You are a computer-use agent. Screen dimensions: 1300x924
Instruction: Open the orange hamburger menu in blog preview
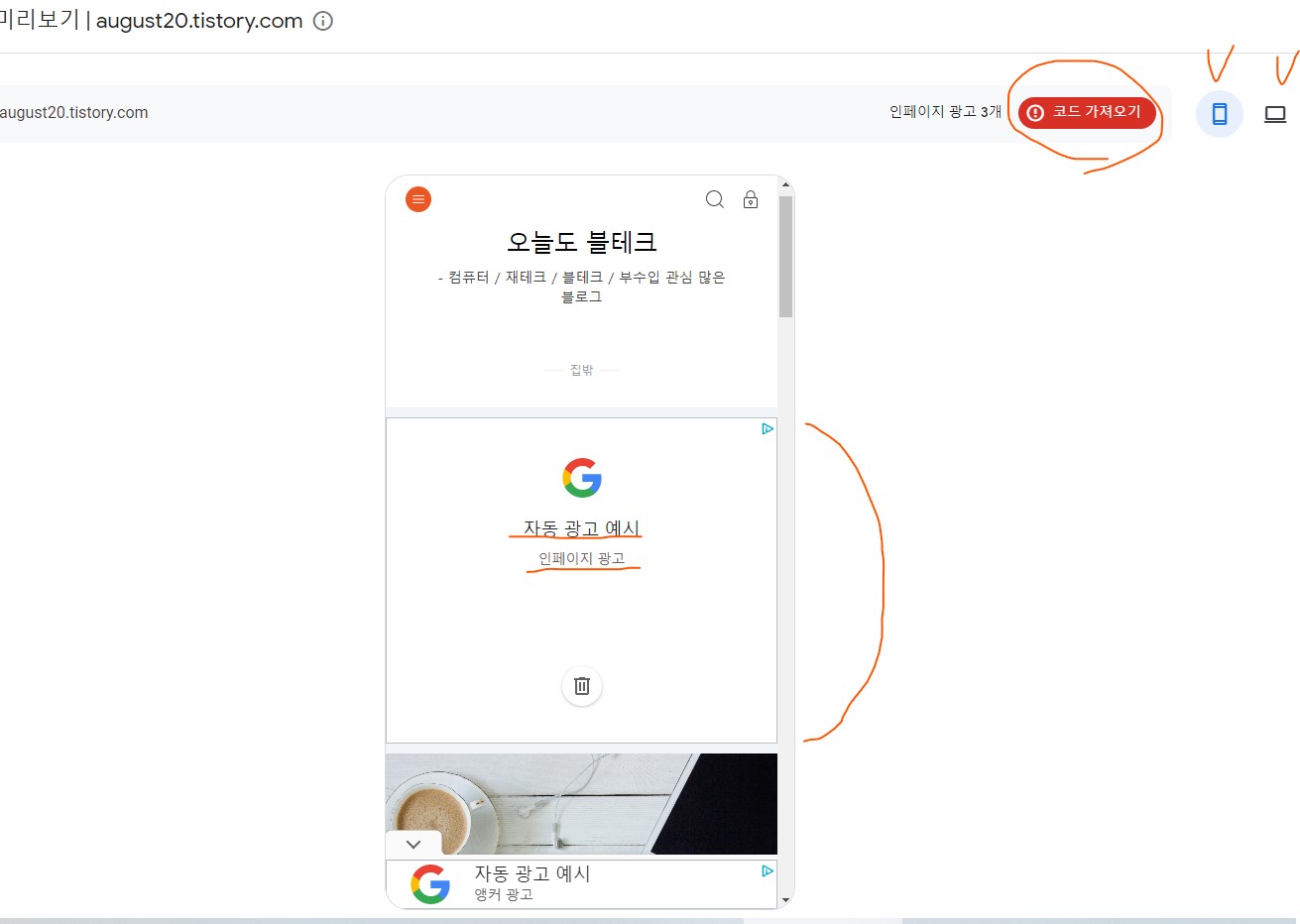(x=418, y=199)
